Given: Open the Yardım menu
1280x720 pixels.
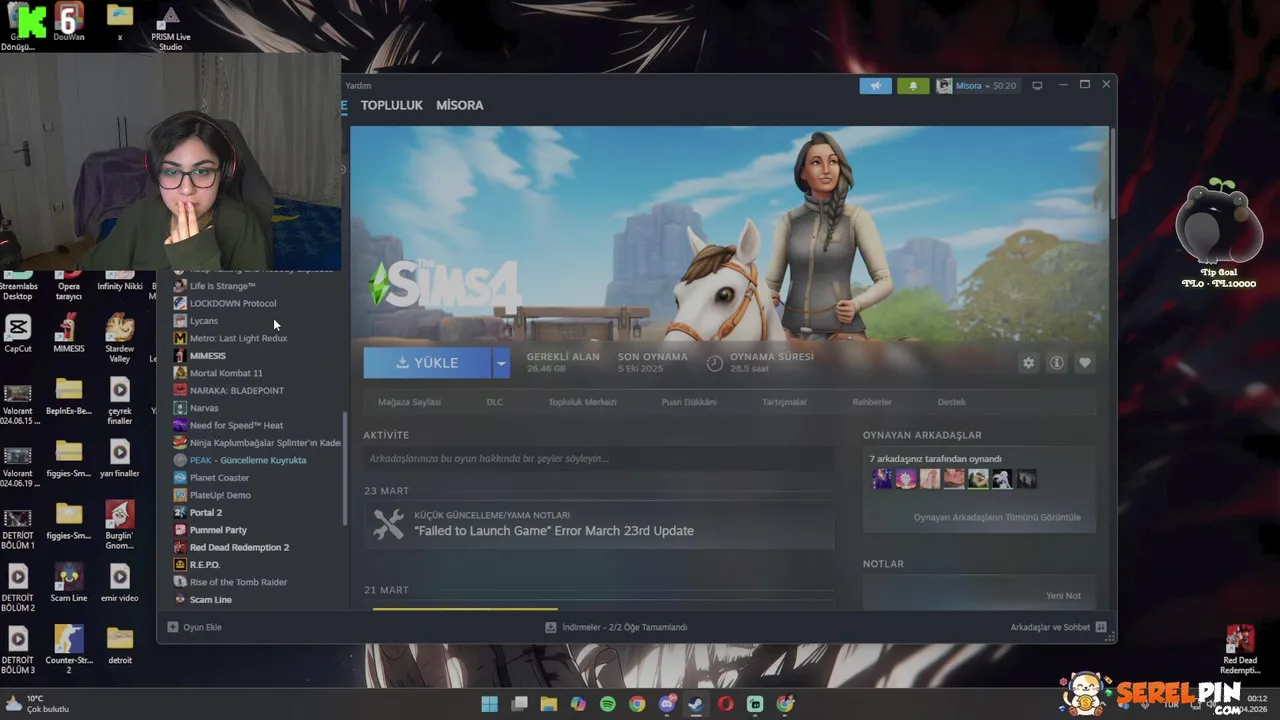Looking at the screenshot, I should 358,86.
